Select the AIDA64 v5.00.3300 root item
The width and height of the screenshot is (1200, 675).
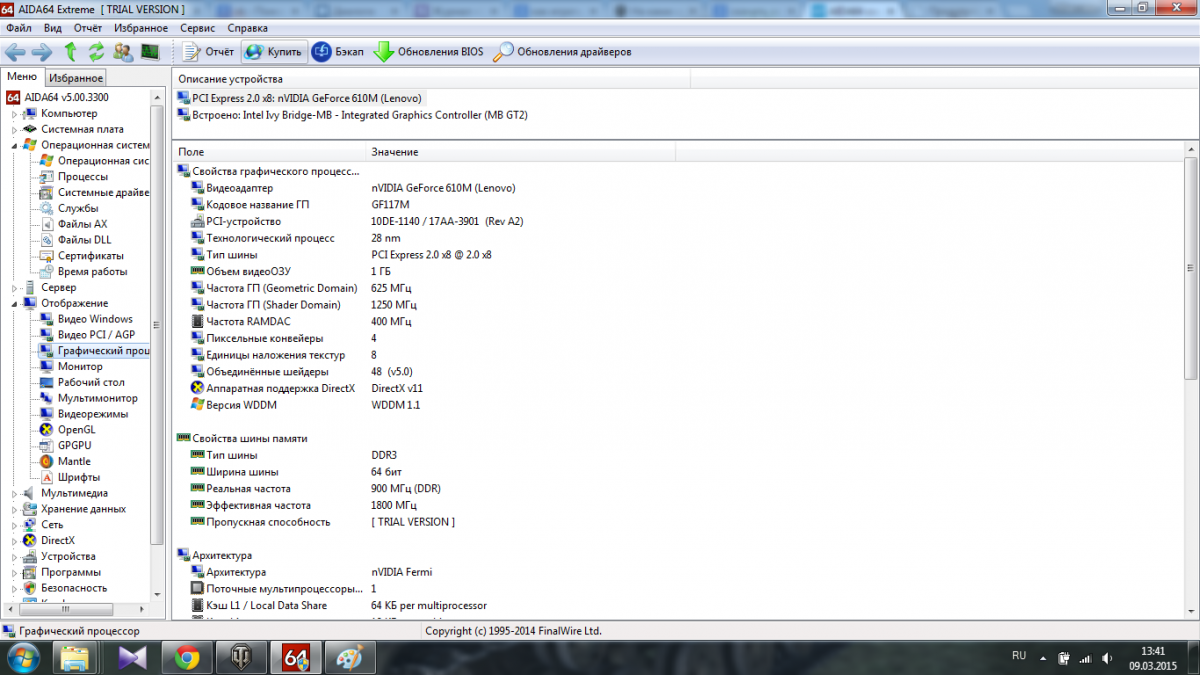pyautogui.click(x=57, y=98)
